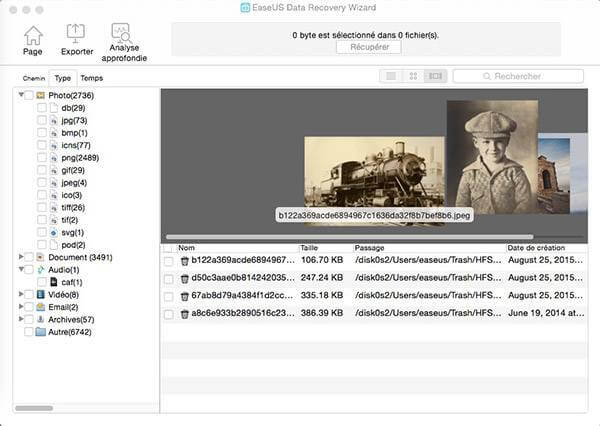Click the EaseUS app title icon
600x426 pixels.
tap(245, 8)
